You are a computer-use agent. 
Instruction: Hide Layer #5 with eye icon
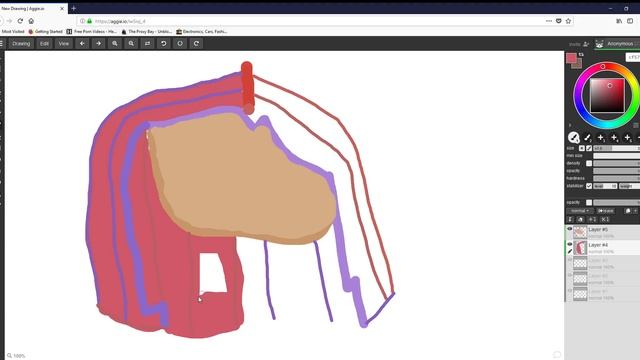pyautogui.click(x=569, y=229)
